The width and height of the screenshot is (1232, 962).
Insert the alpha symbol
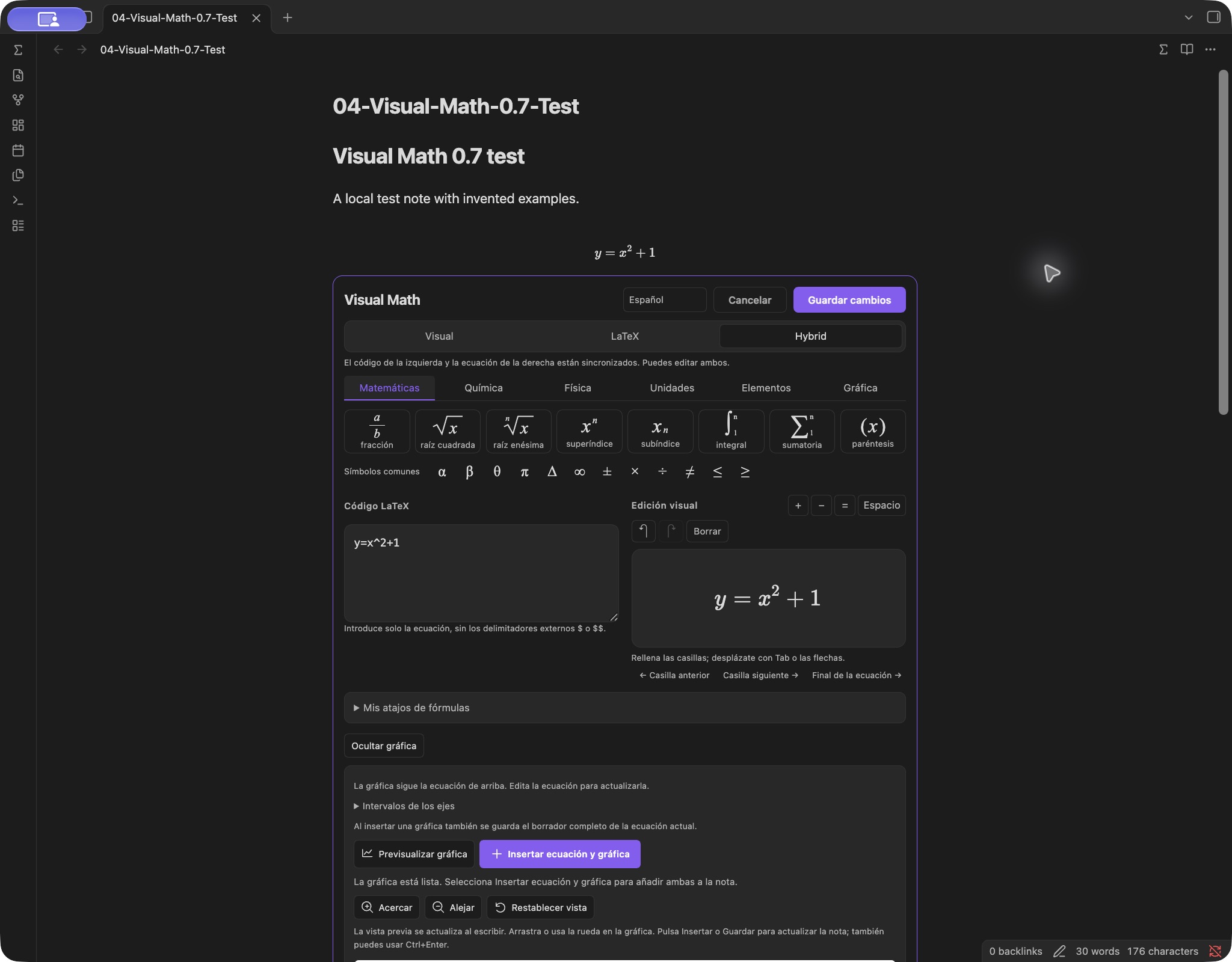pyautogui.click(x=442, y=472)
